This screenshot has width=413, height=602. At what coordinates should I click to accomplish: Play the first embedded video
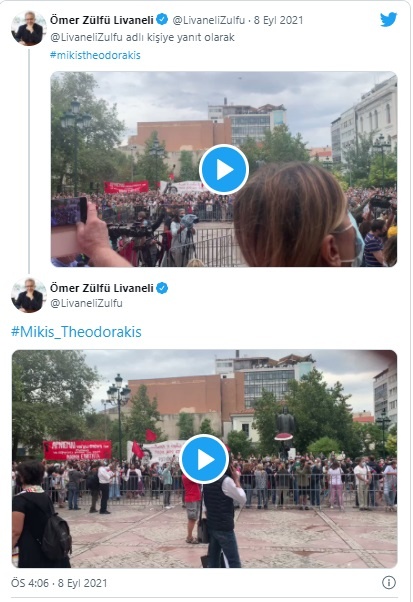pyautogui.click(x=224, y=169)
